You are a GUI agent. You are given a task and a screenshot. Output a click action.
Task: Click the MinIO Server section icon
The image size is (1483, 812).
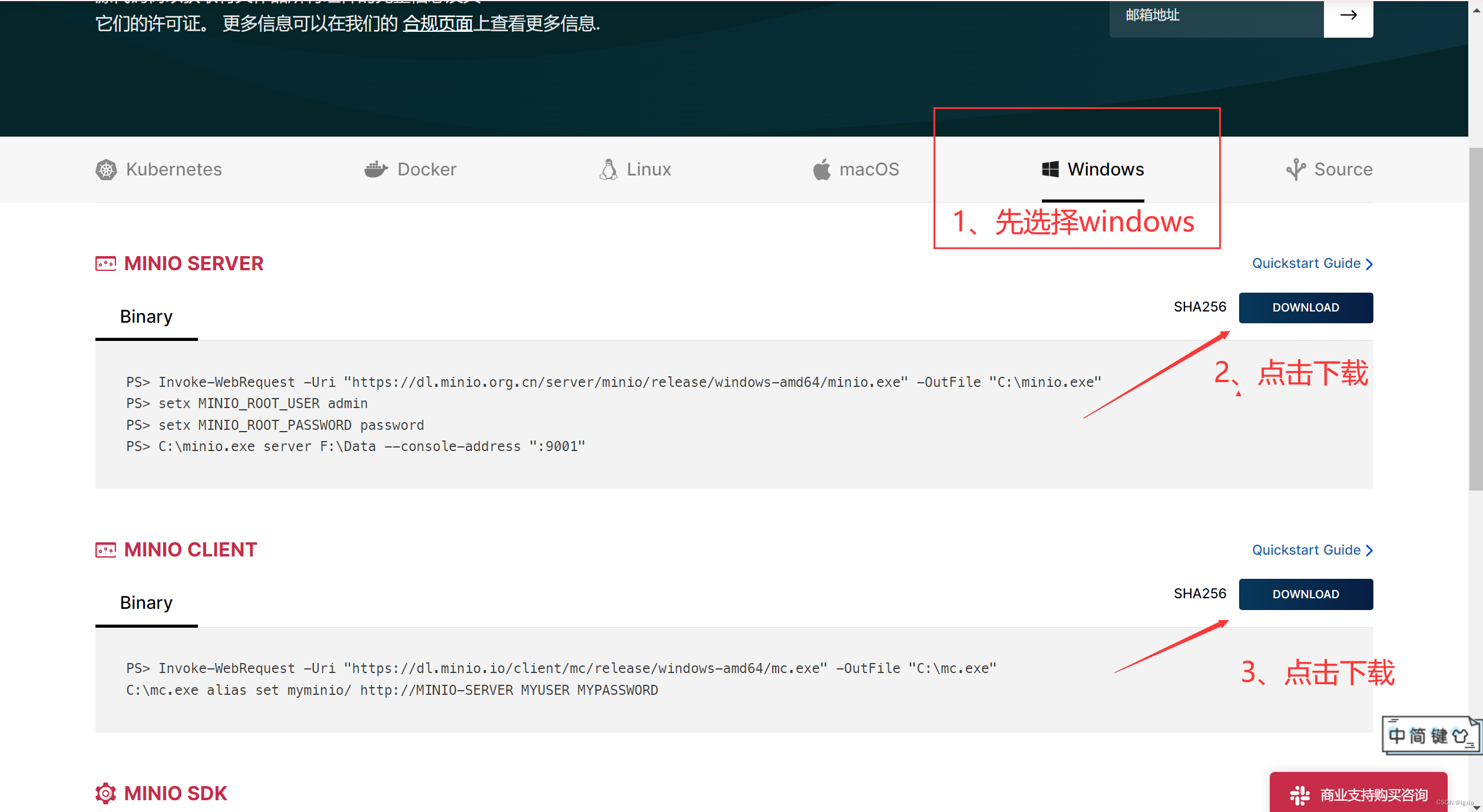click(x=106, y=264)
